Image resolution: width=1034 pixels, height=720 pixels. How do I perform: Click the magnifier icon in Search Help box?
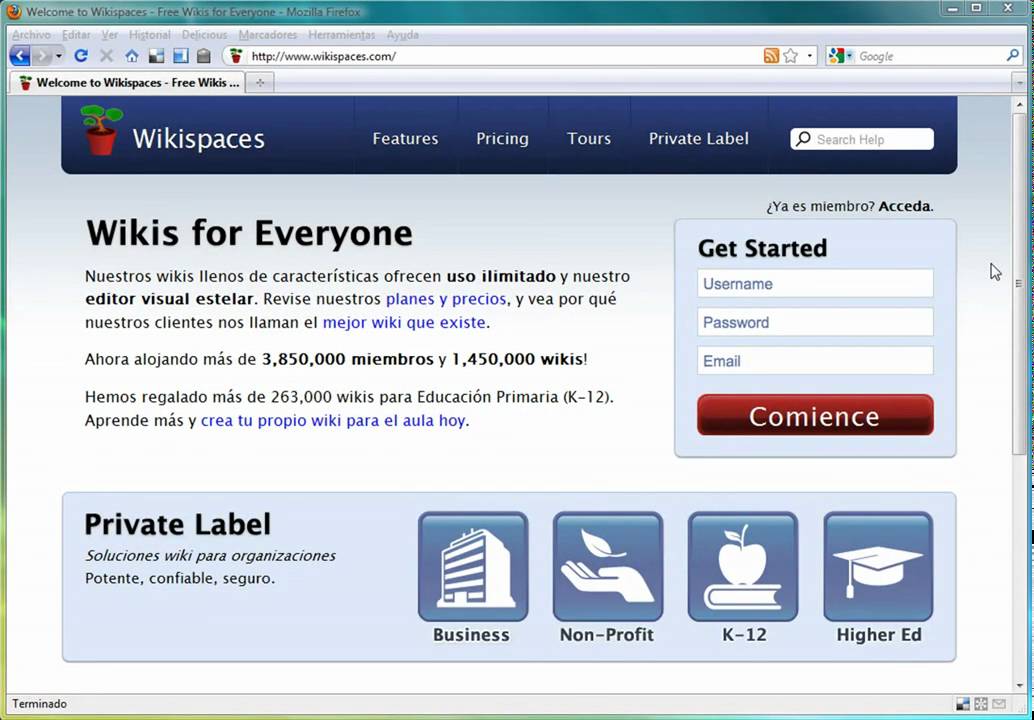(803, 139)
